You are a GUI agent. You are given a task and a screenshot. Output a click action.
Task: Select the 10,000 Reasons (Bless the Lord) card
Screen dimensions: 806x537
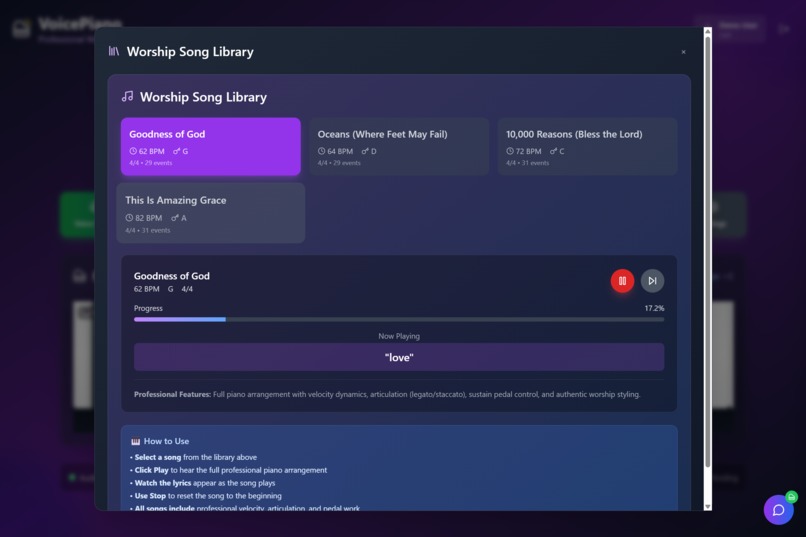click(x=588, y=146)
